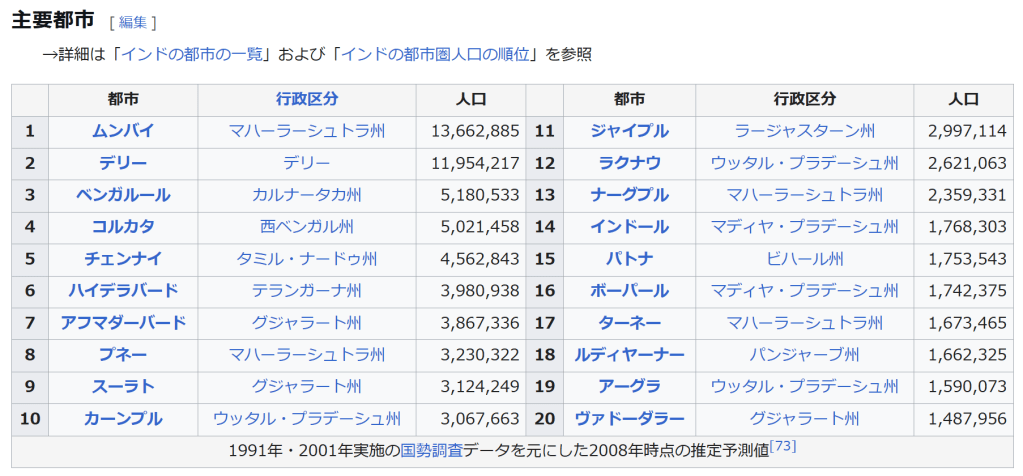This screenshot has height=476, width=1023.
Task: Select the ベンガルール city link
Action: tap(123, 195)
